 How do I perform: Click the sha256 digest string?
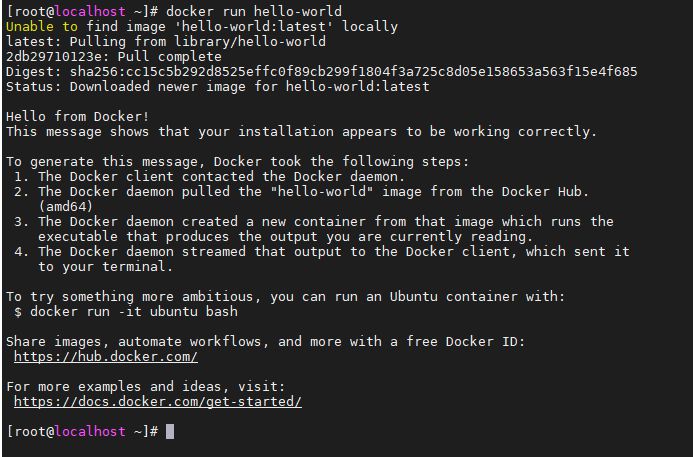[354, 72]
